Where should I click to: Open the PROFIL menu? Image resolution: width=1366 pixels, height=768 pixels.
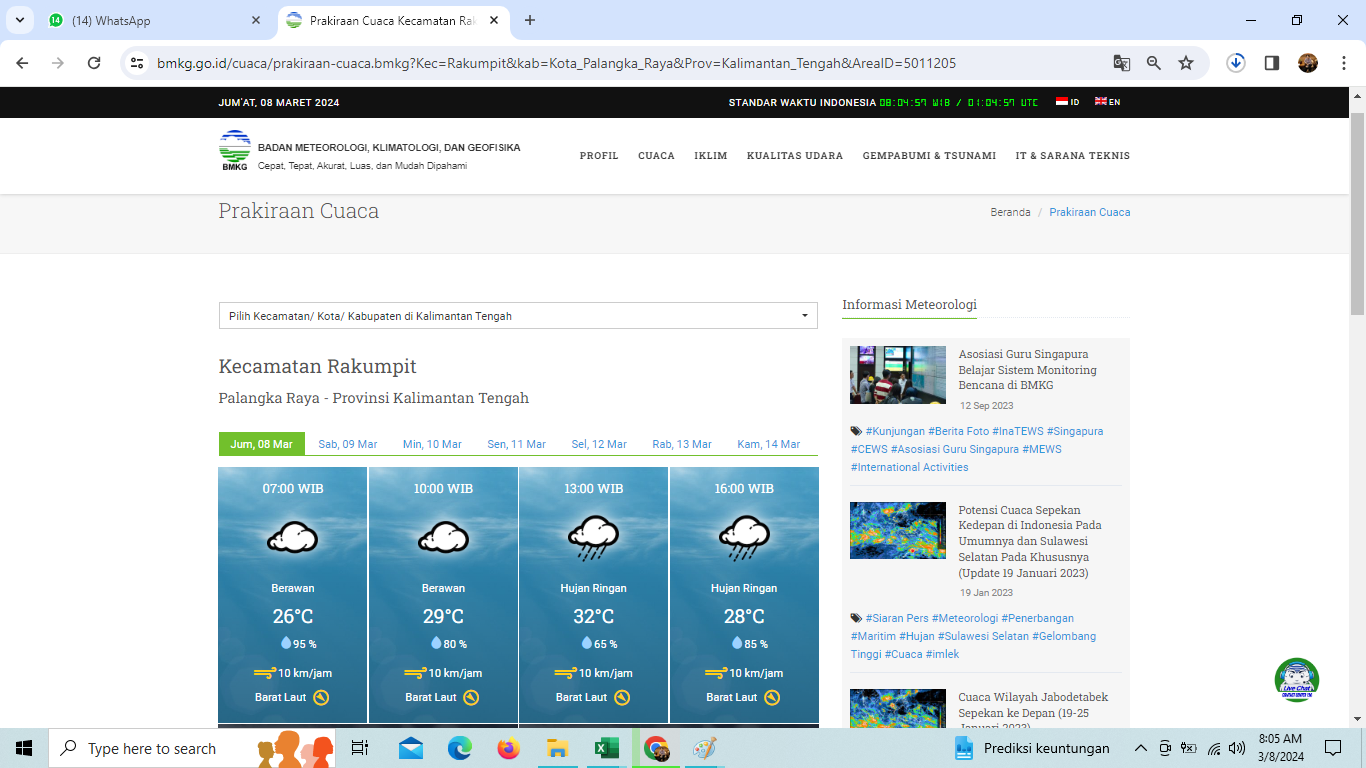(x=599, y=156)
